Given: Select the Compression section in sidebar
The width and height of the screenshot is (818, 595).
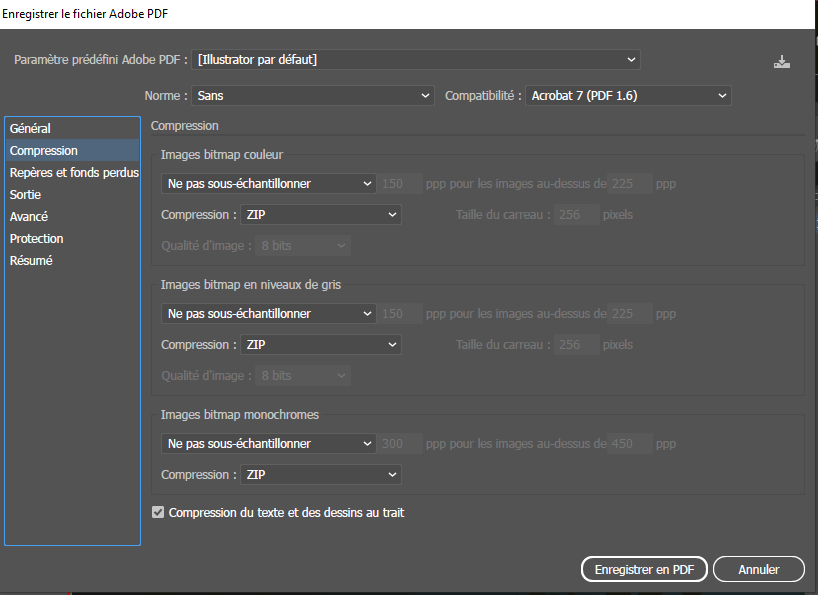Looking at the screenshot, I should [x=44, y=151].
